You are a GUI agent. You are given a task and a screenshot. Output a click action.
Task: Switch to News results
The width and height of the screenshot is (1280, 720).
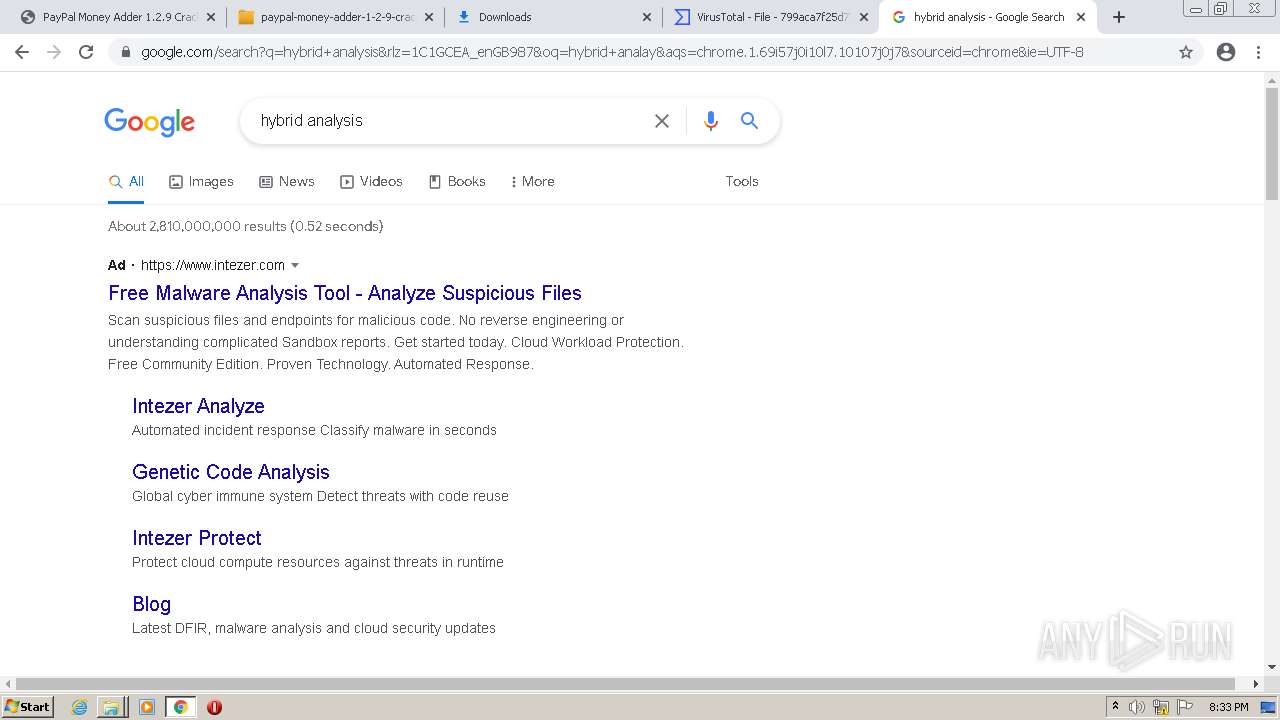click(x=287, y=182)
